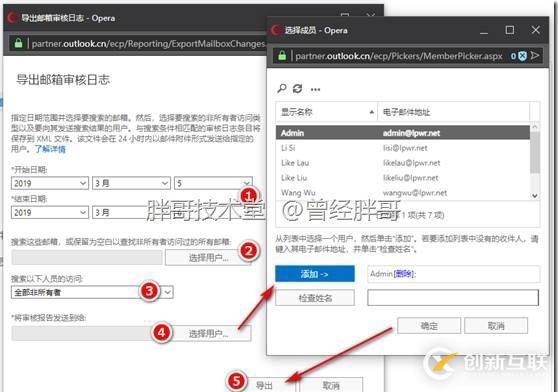Click the 导出 export button
Viewport: 558px width, 392px height.
(264, 385)
